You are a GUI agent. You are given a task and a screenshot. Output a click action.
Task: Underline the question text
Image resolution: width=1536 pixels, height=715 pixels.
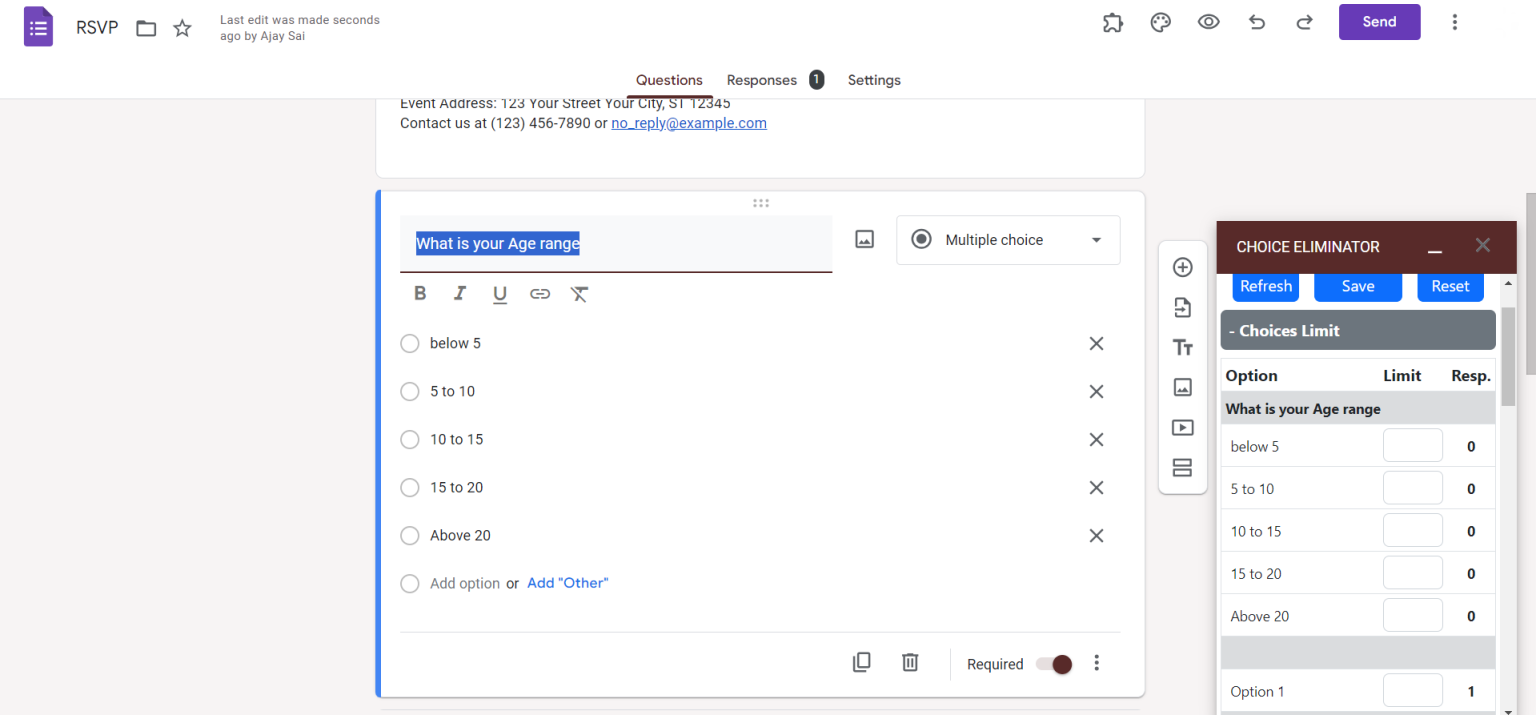(x=500, y=294)
